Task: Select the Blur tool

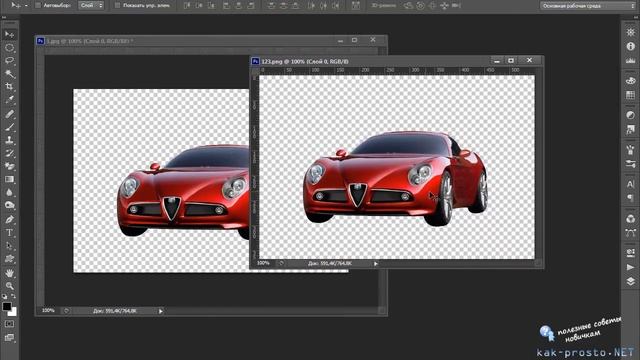Action: [x=9, y=192]
